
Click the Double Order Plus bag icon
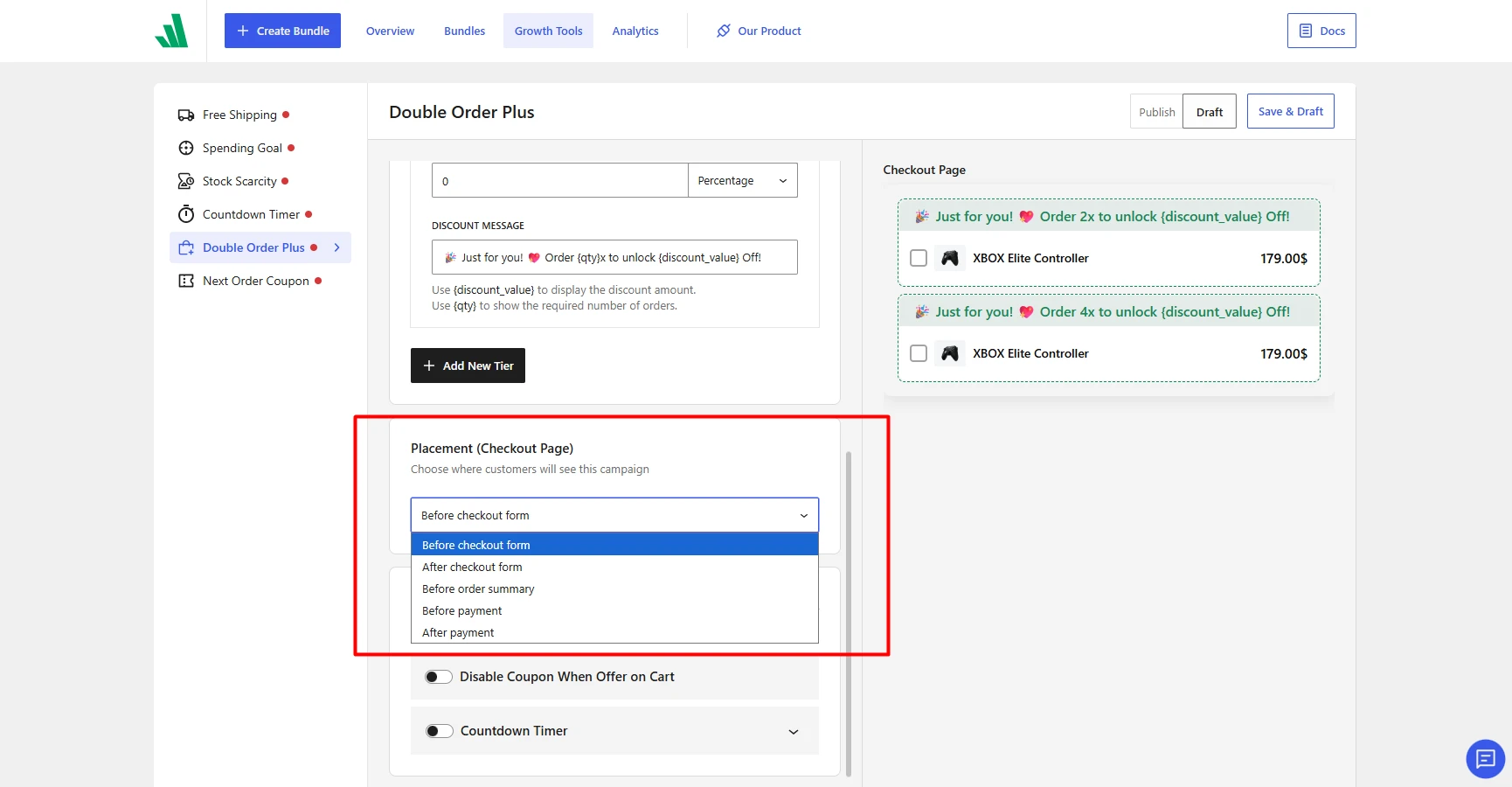click(186, 247)
